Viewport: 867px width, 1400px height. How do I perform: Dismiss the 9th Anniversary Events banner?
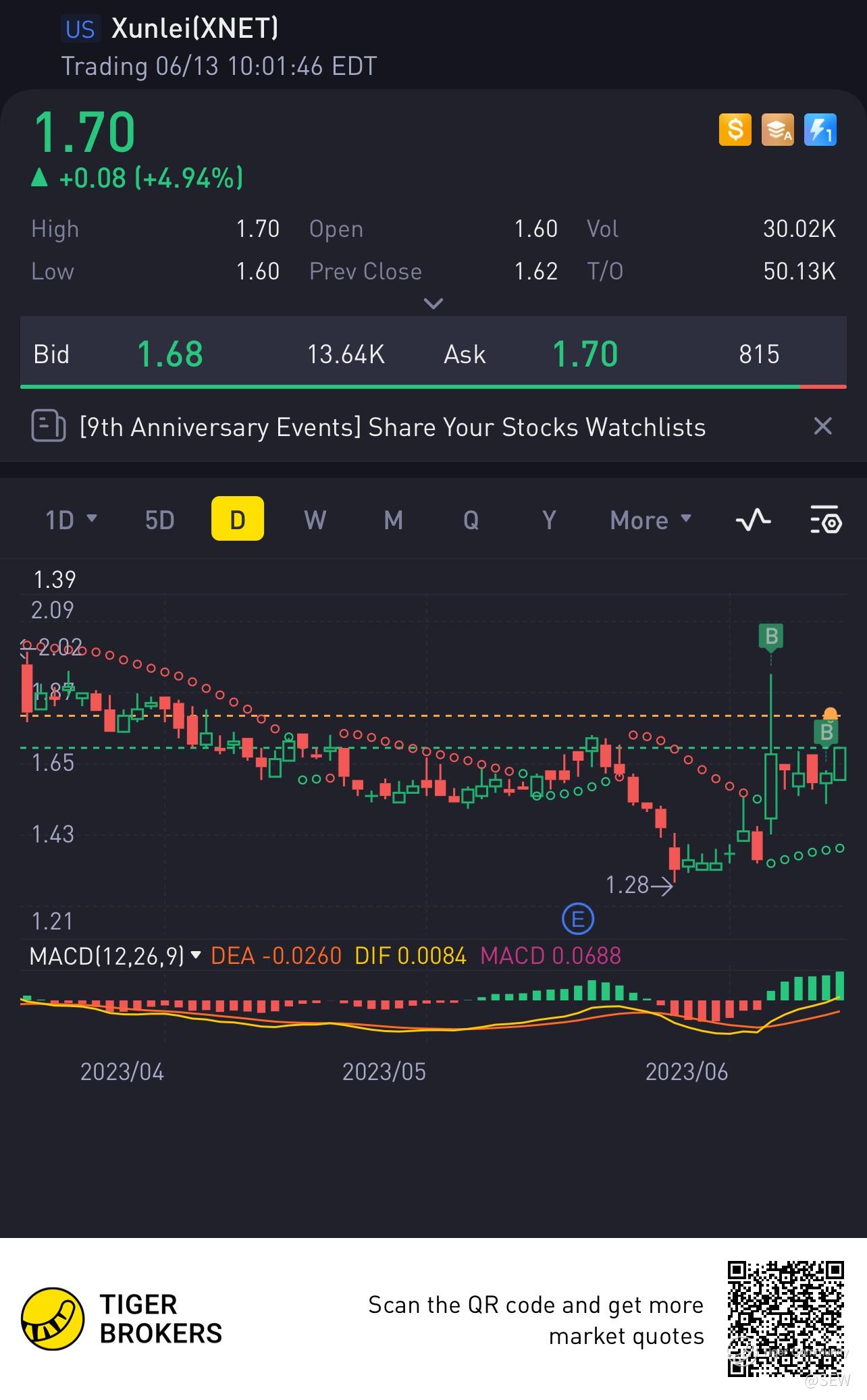[822, 426]
